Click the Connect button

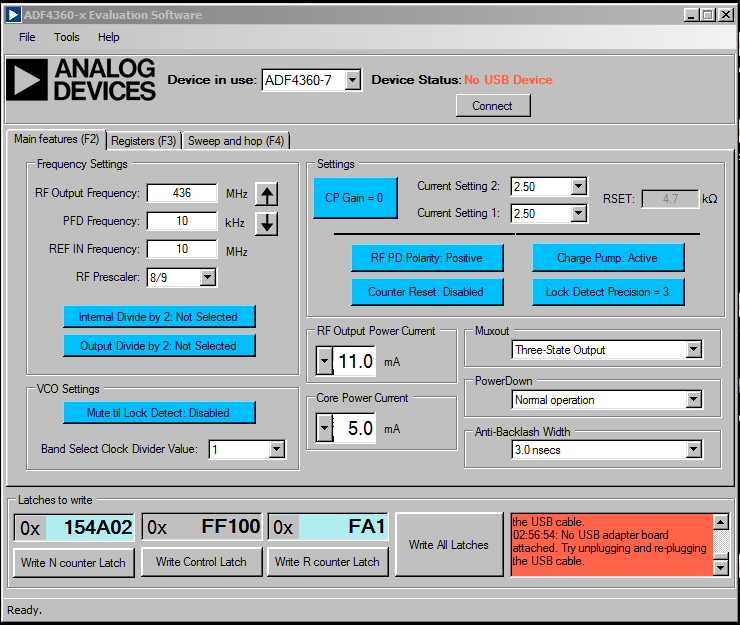493,106
